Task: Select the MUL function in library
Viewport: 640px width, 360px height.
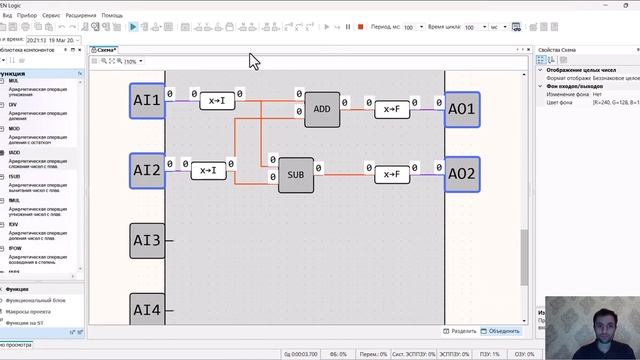Action: pos(13,81)
